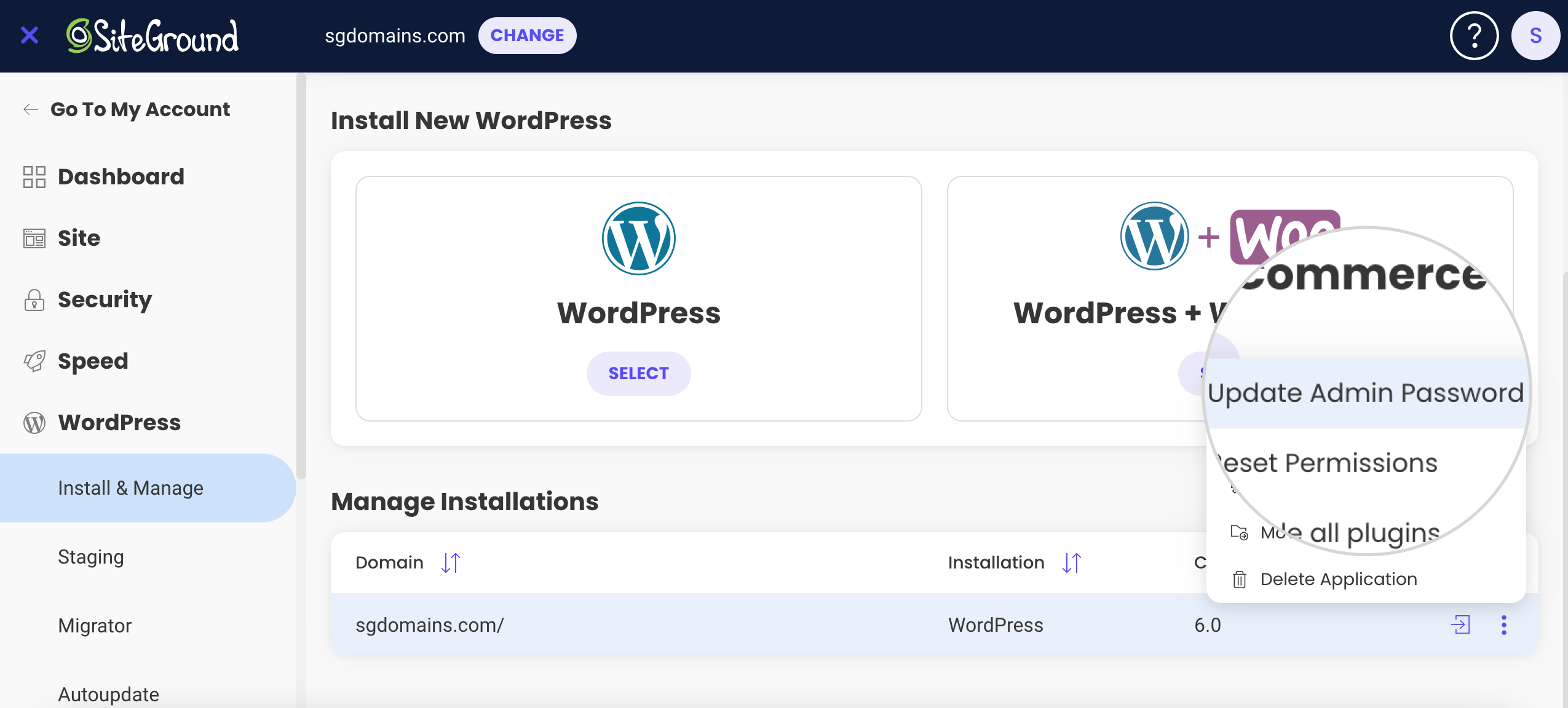Close the side menu with the X icon
Screen dimensions: 1568x708
[30, 36]
